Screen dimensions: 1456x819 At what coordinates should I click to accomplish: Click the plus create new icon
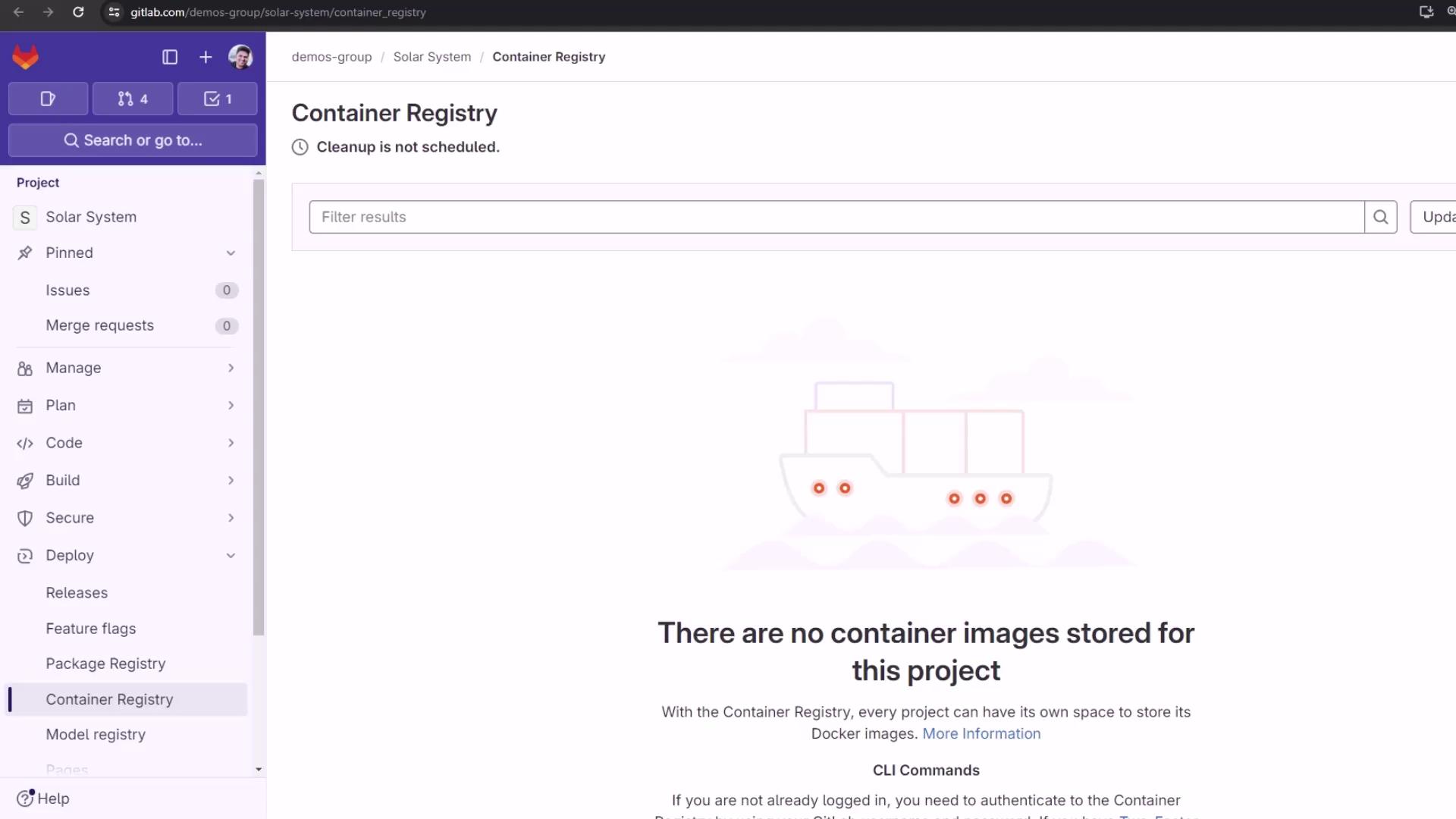[206, 57]
